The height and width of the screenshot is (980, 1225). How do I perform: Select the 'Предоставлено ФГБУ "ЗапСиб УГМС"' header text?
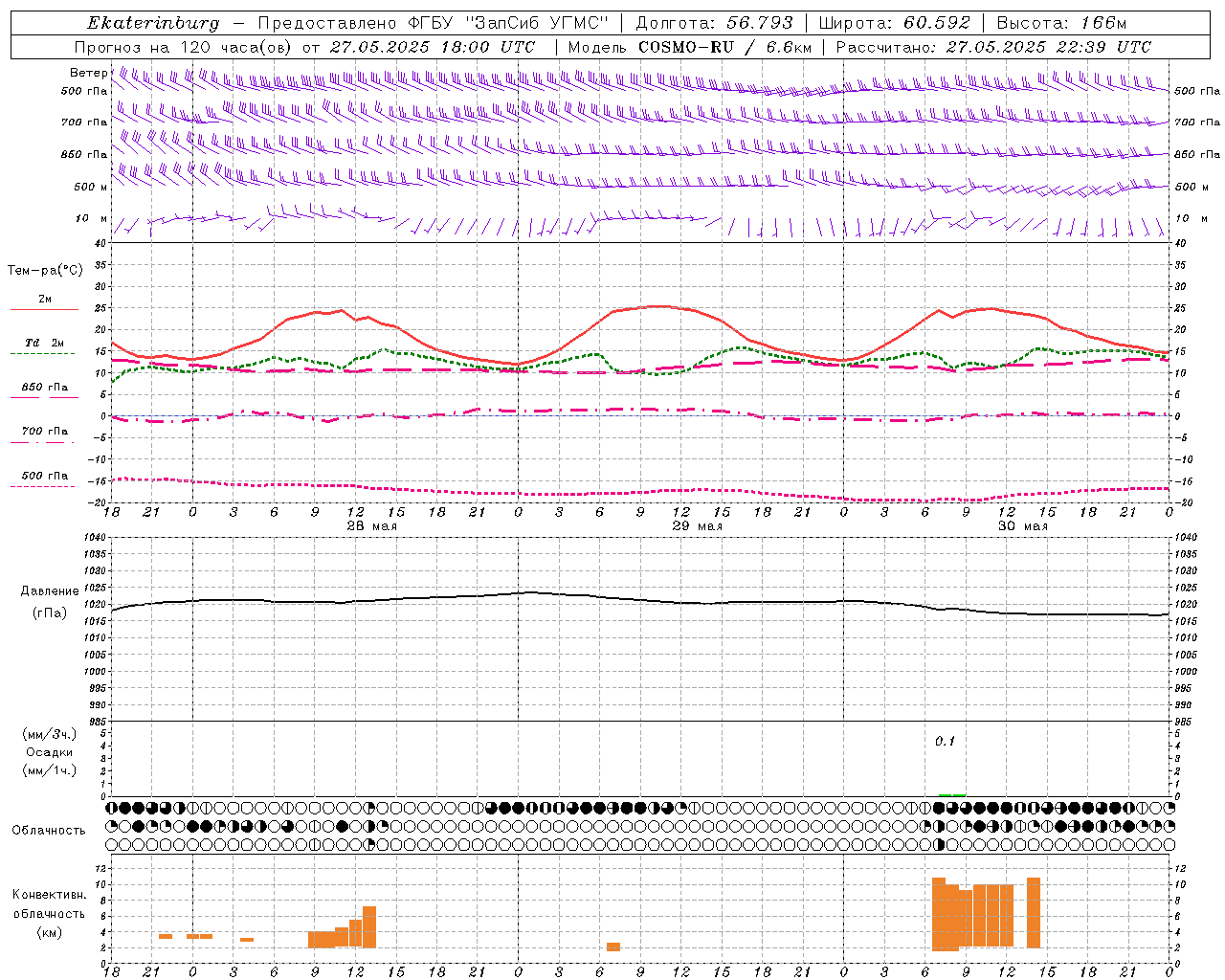(x=434, y=23)
